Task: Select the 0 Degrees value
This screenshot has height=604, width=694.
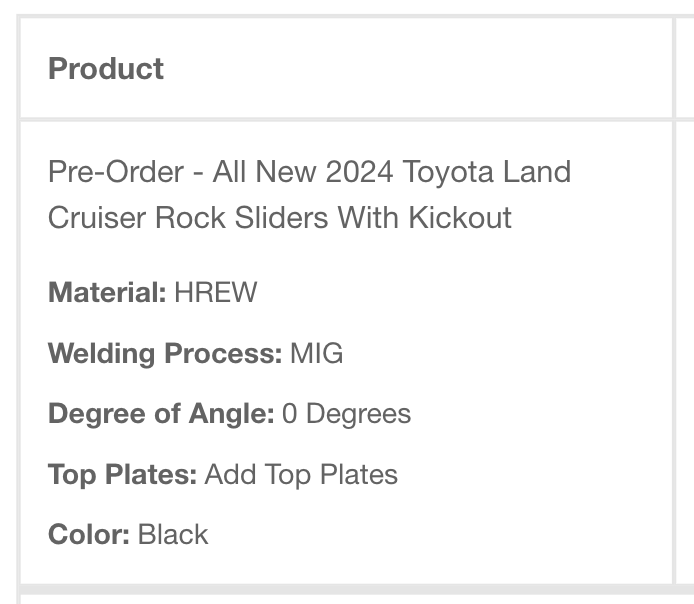Action: point(347,414)
